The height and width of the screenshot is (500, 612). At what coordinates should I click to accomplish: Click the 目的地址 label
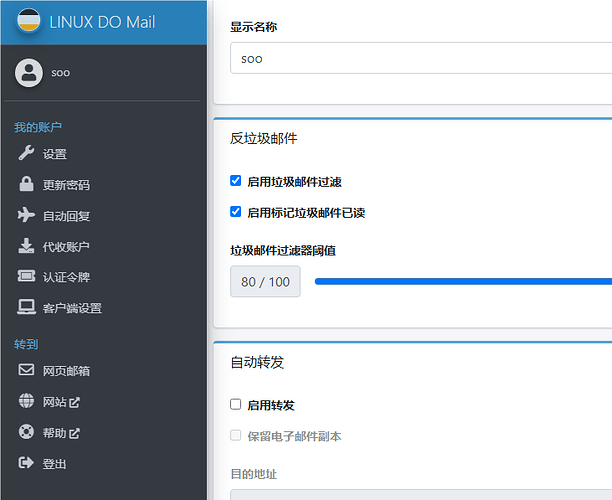pos(254,474)
